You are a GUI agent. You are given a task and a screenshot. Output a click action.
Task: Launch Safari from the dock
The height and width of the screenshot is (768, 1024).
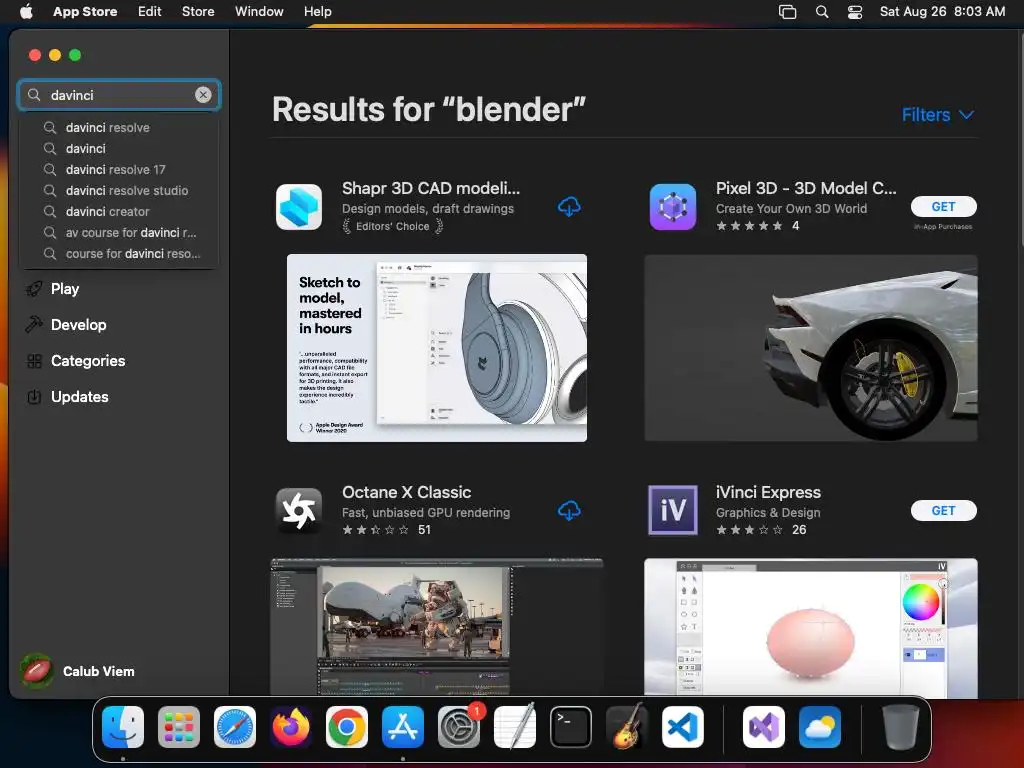point(235,727)
